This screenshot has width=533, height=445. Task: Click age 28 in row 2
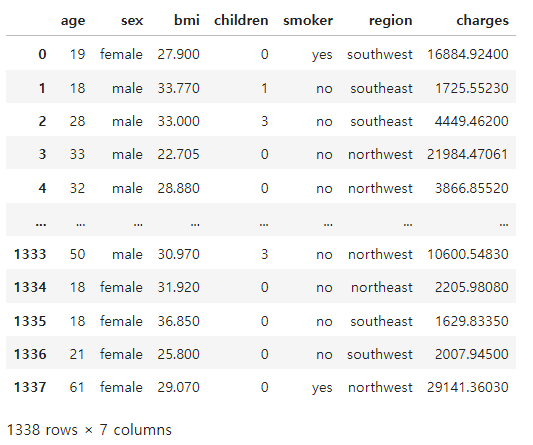(x=78, y=121)
